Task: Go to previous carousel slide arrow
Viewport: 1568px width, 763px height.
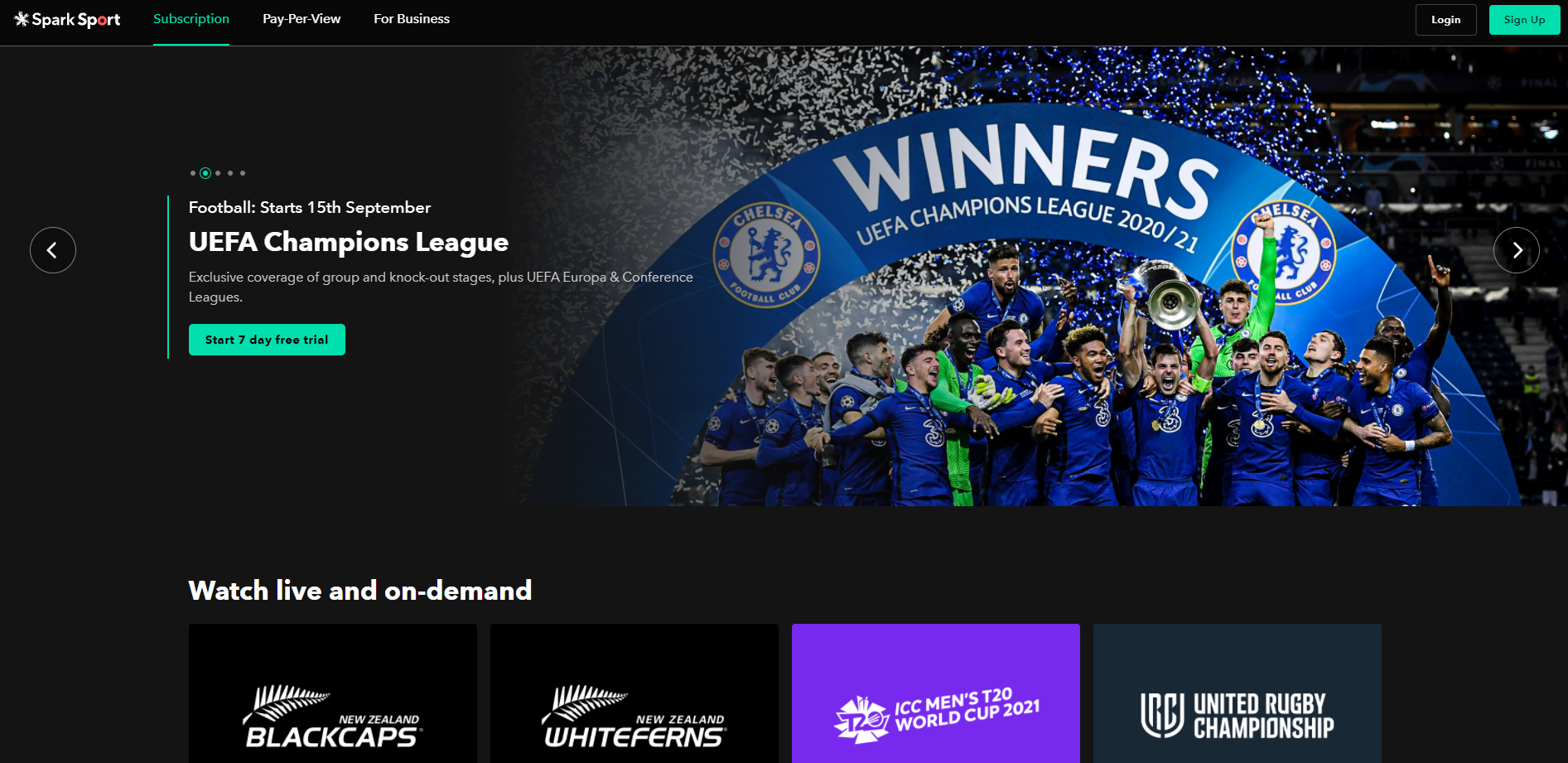Action: coord(53,250)
